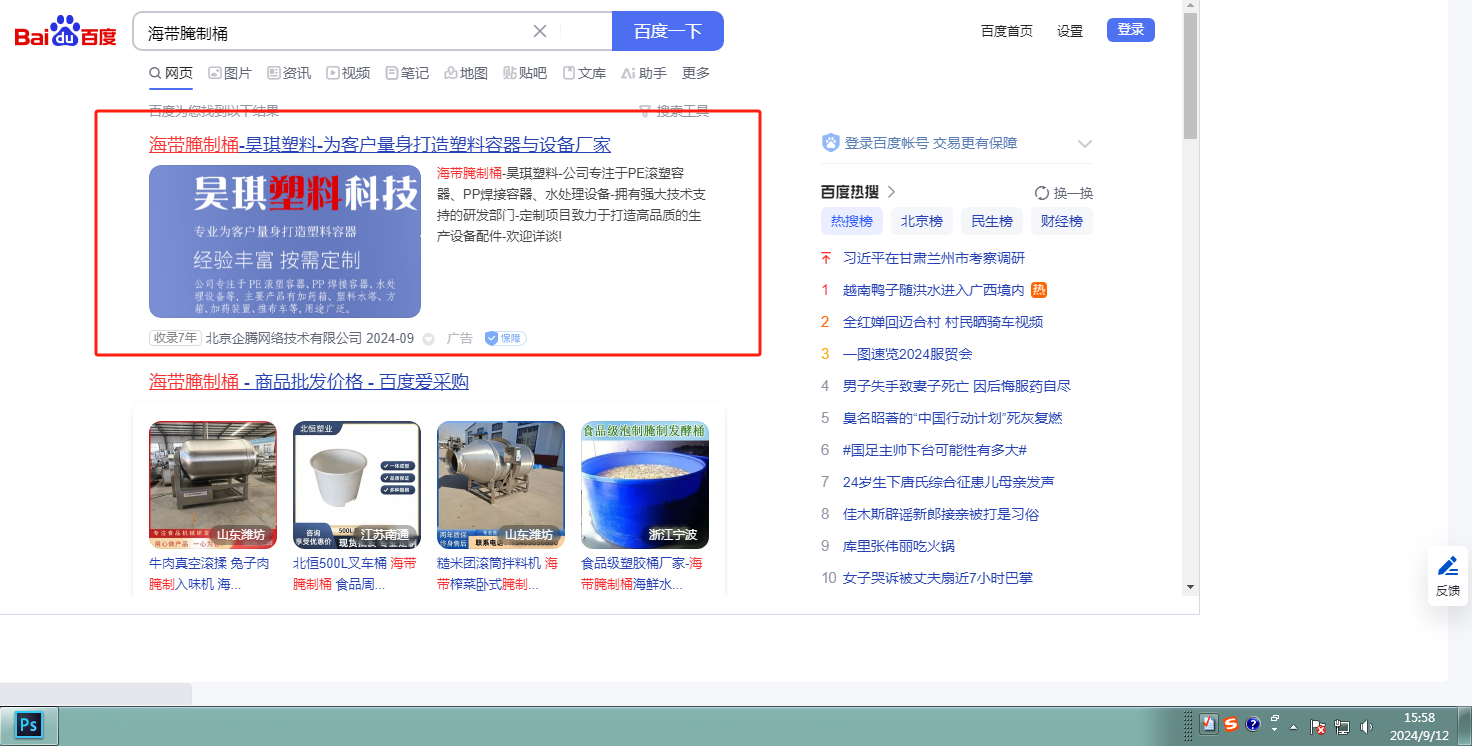Open the 设置 settings link
Image resolution: width=1472 pixels, height=746 pixels.
point(1070,31)
